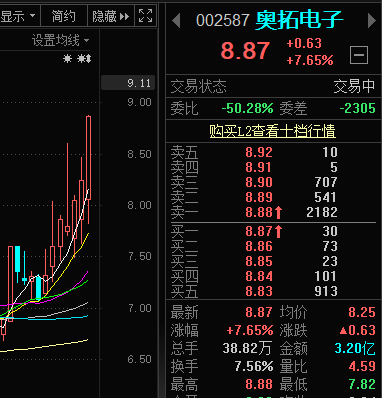382x398 pixels.
Task: Click the first star-shaped chart icon
Action: click(67, 59)
